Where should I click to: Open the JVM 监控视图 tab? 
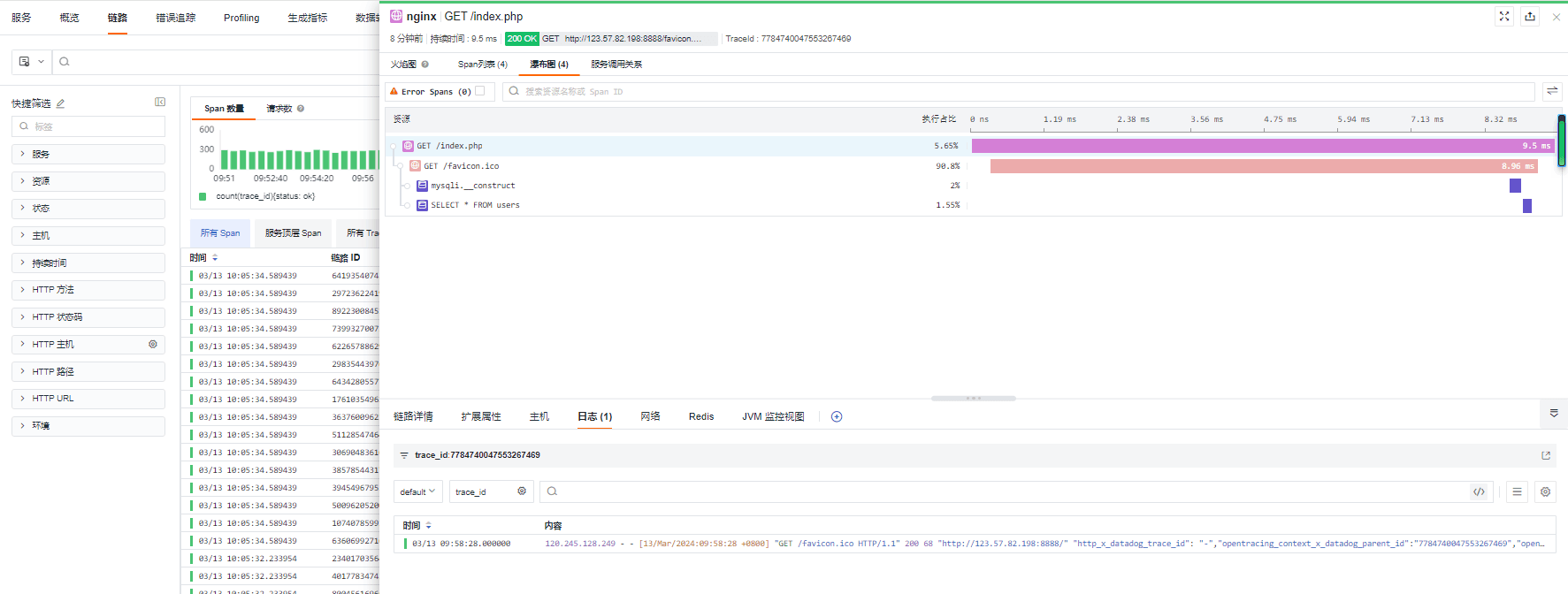(773, 416)
